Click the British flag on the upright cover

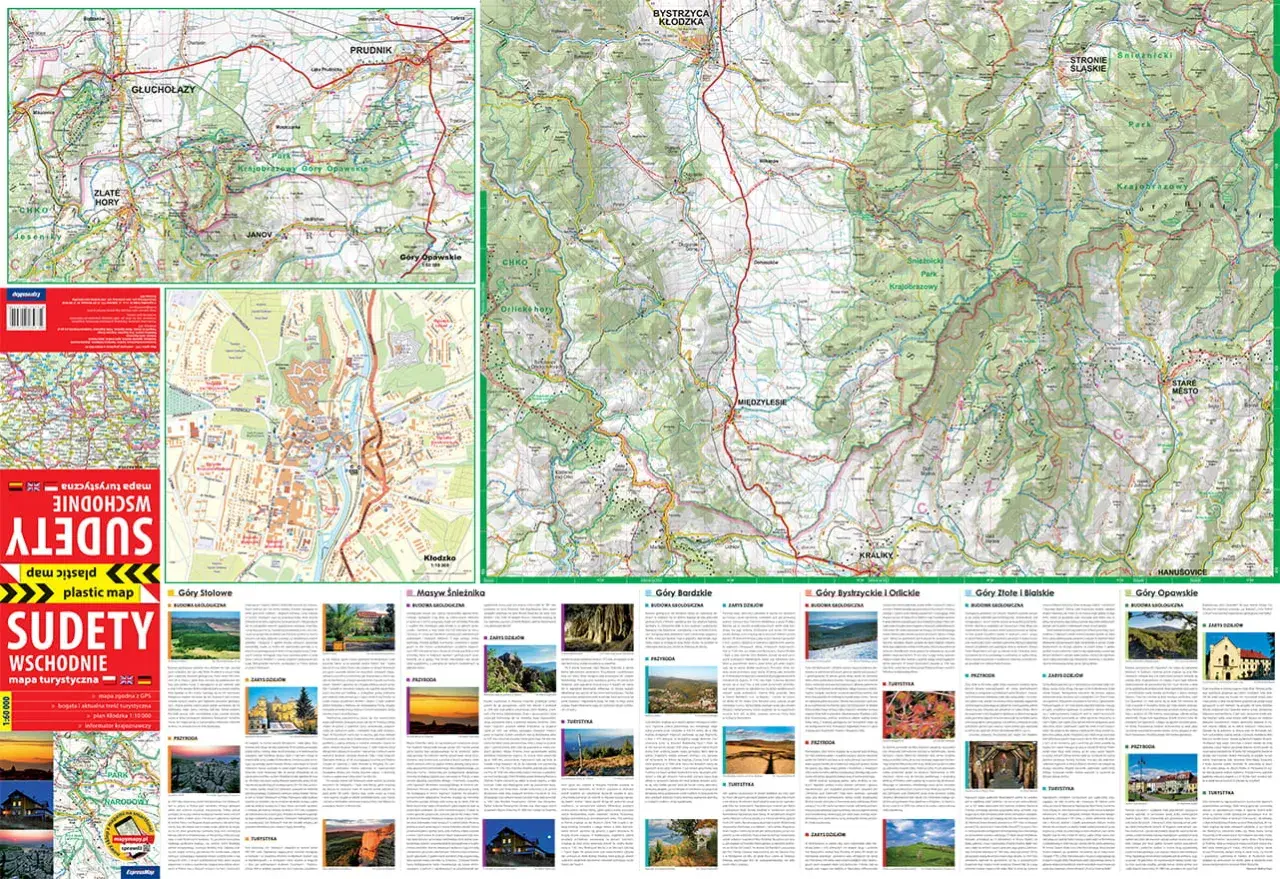(x=125, y=680)
